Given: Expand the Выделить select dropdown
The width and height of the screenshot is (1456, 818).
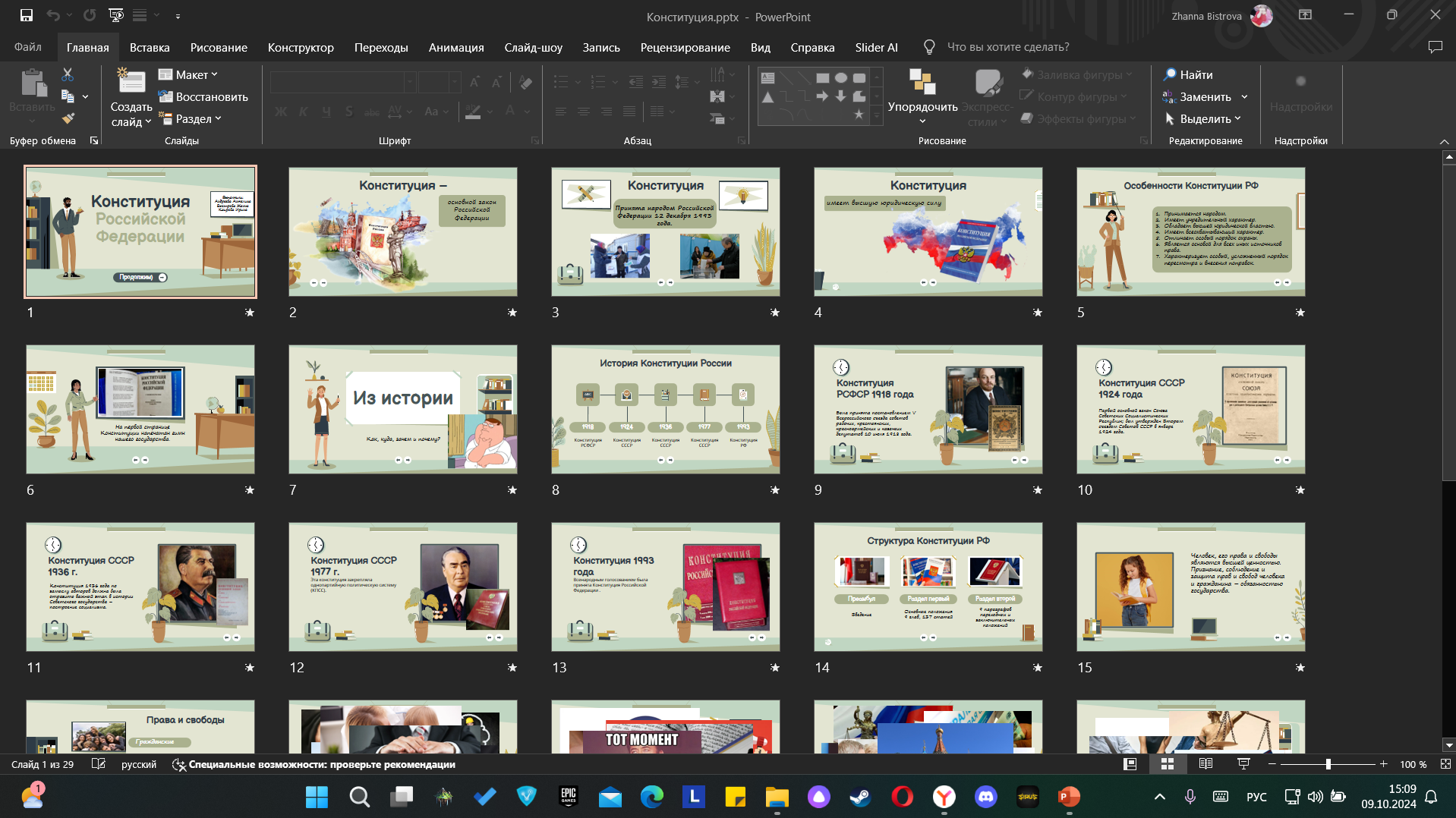Looking at the screenshot, I should coord(1203,118).
